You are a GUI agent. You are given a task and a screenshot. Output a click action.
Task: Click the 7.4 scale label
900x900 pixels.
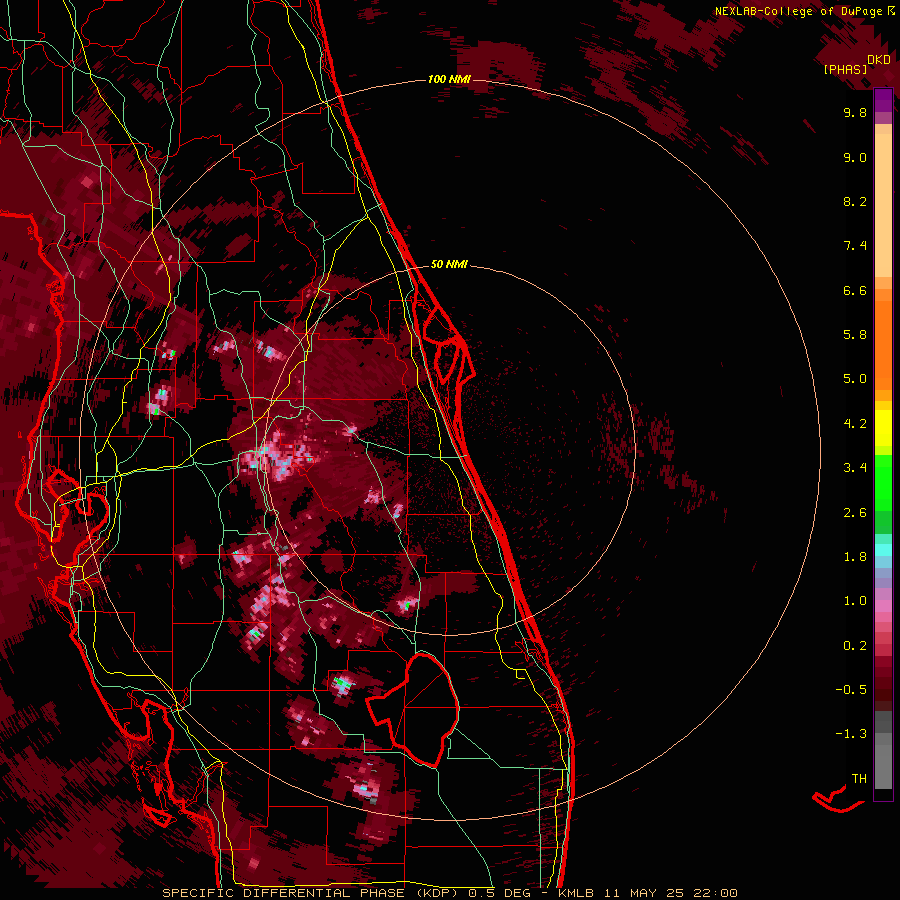click(855, 246)
